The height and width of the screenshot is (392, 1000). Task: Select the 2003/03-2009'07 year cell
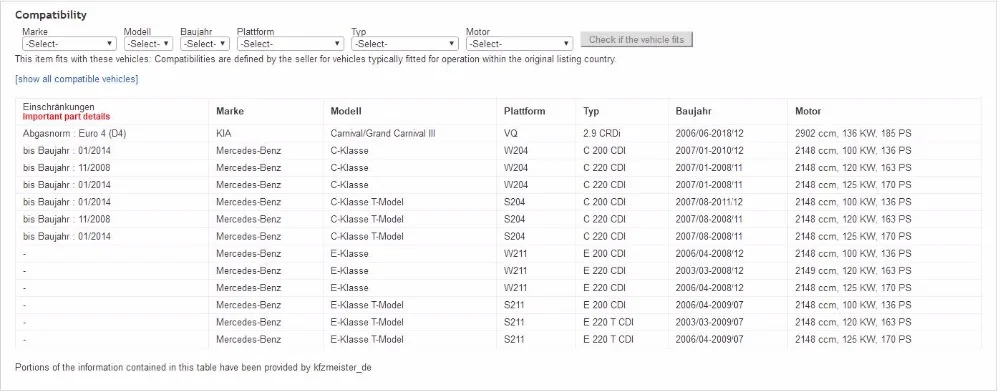click(710, 322)
